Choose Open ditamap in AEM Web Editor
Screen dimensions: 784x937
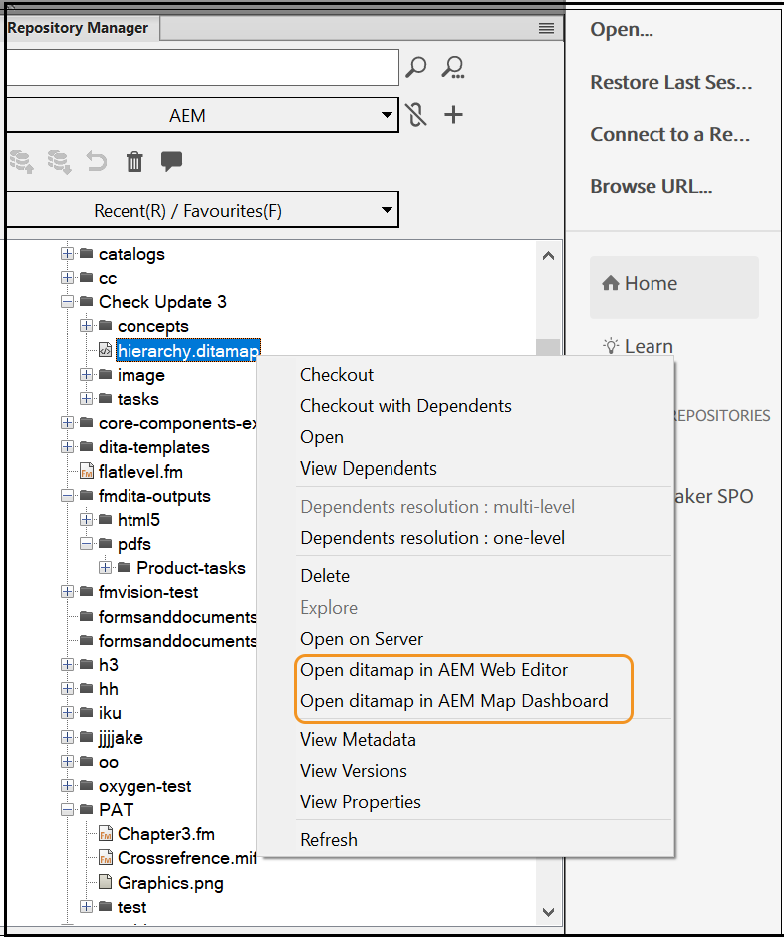[x=434, y=670]
